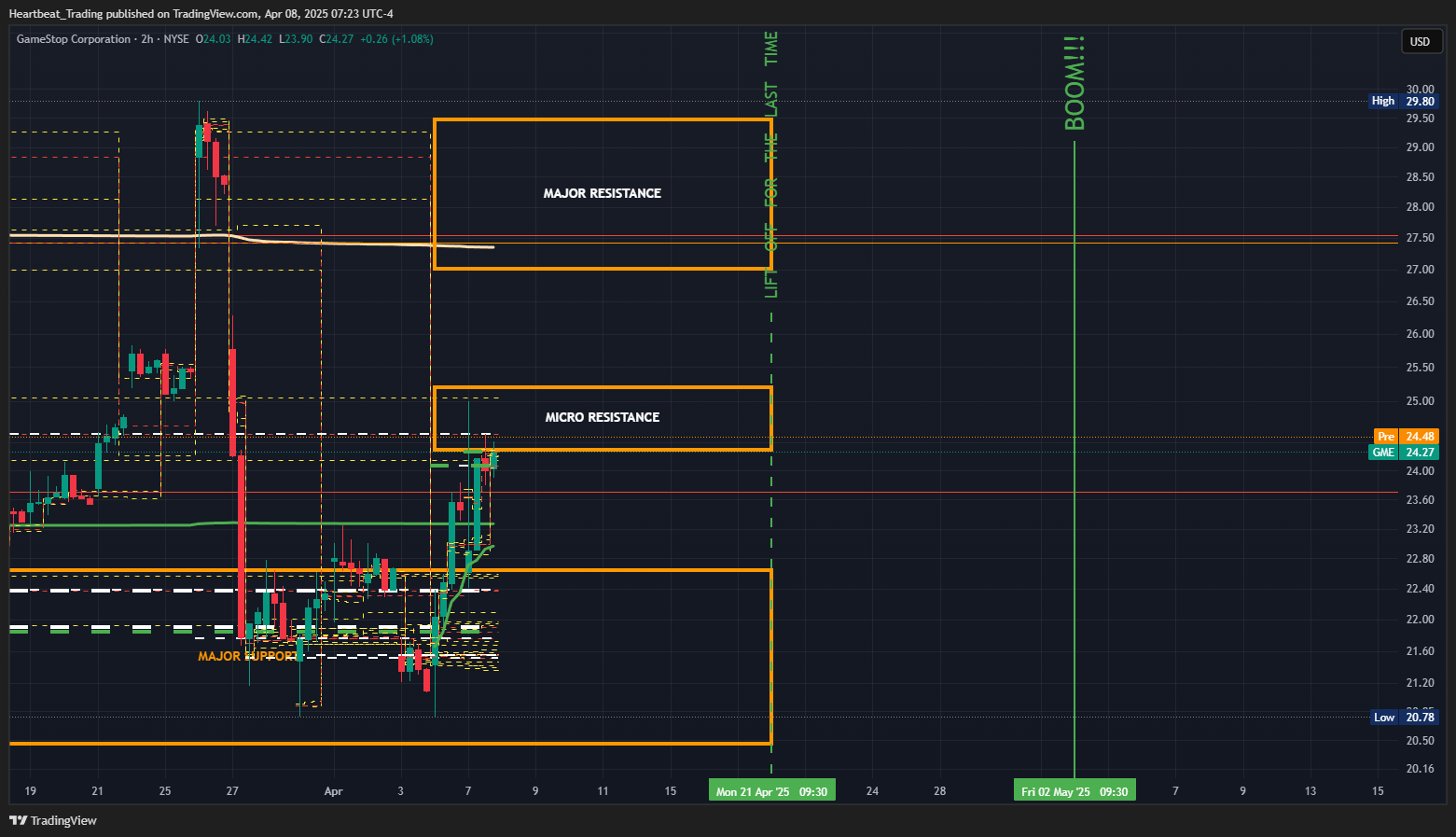The width and height of the screenshot is (1456, 837).
Task: Click the USD currency button
Action: (1420, 41)
